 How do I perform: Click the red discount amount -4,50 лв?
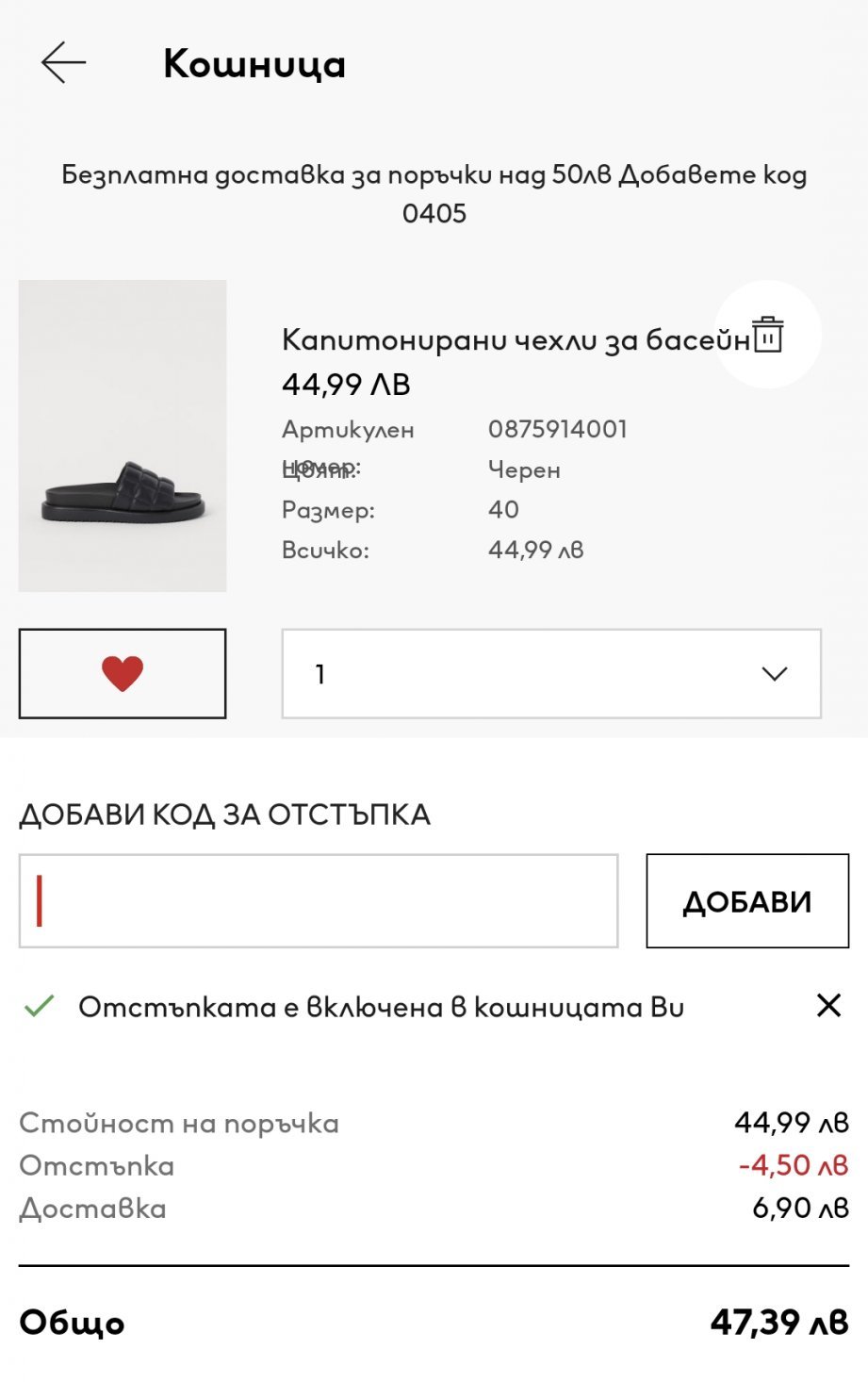tap(793, 1165)
